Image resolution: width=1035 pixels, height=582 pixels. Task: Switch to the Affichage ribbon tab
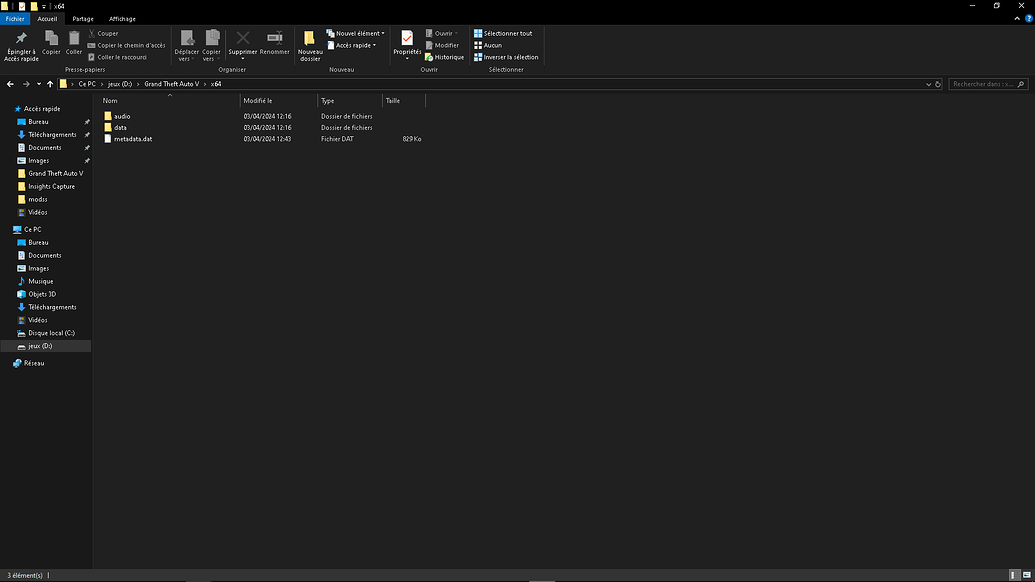click(121, 18)
